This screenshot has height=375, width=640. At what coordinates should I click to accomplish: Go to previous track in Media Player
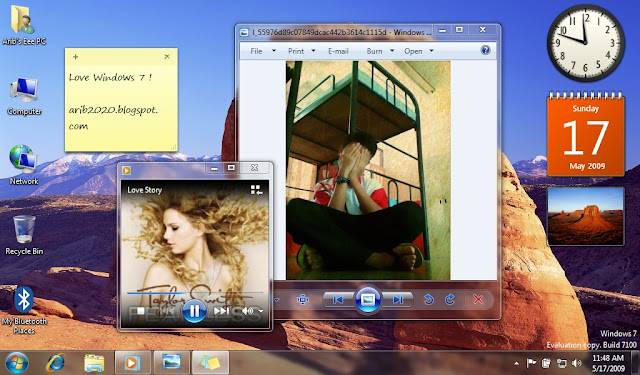(167, 311)
